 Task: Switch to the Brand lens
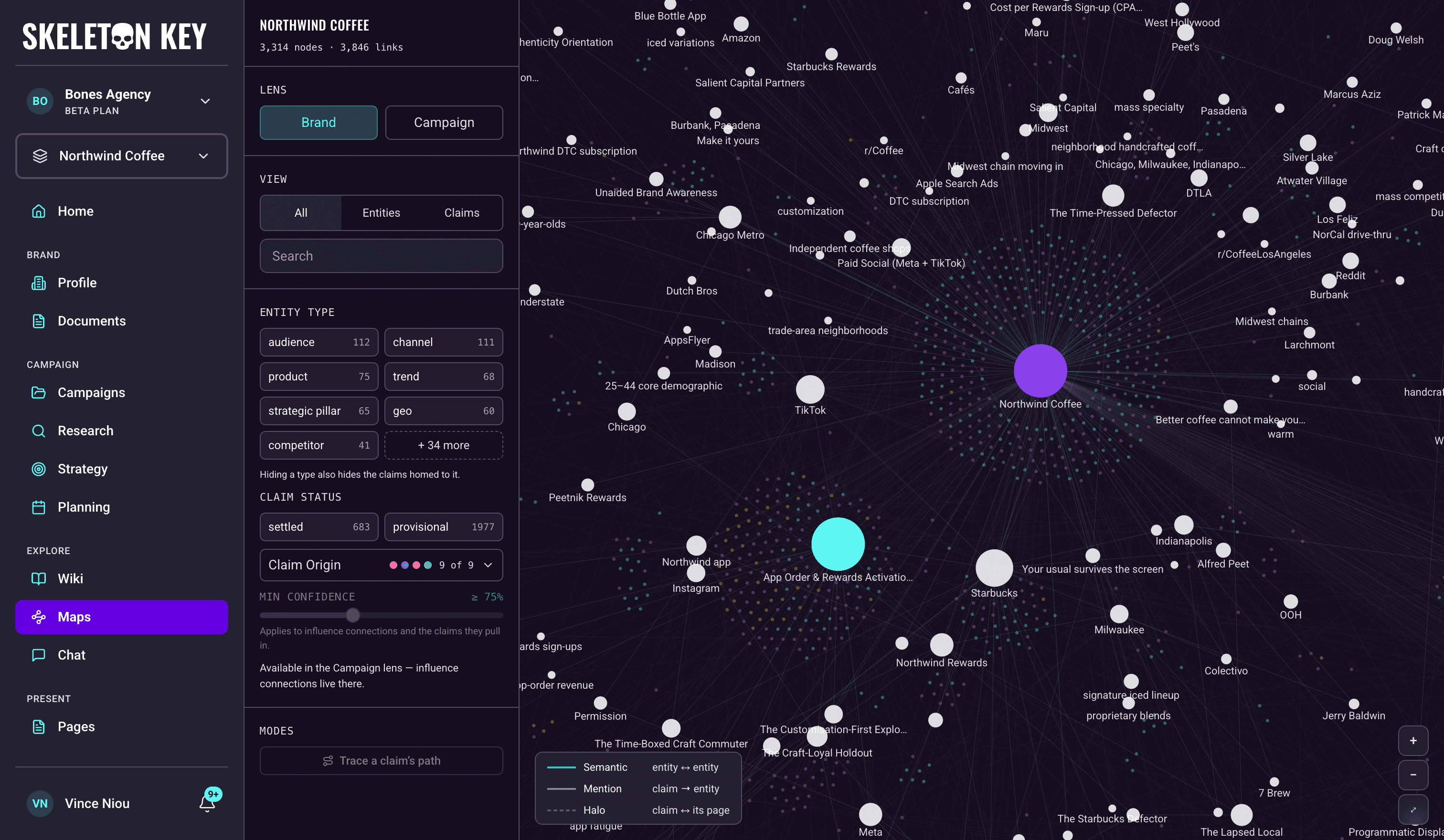319,123
